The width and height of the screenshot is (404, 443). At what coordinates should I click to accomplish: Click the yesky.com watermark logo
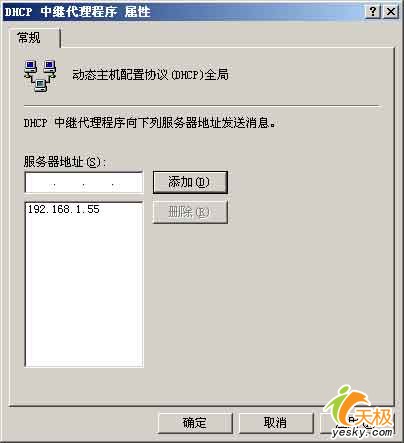[361, 433]
